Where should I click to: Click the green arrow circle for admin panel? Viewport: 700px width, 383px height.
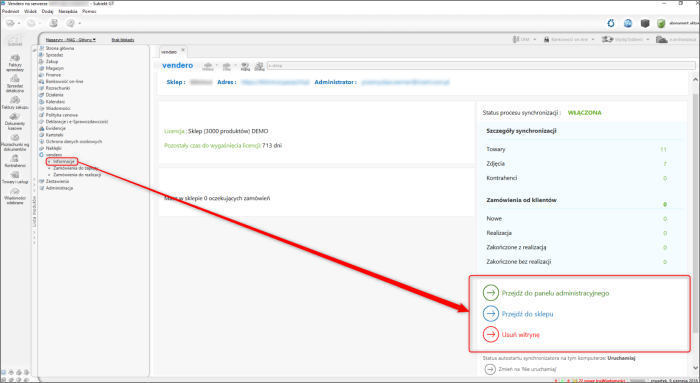click(x=491, y=293)
